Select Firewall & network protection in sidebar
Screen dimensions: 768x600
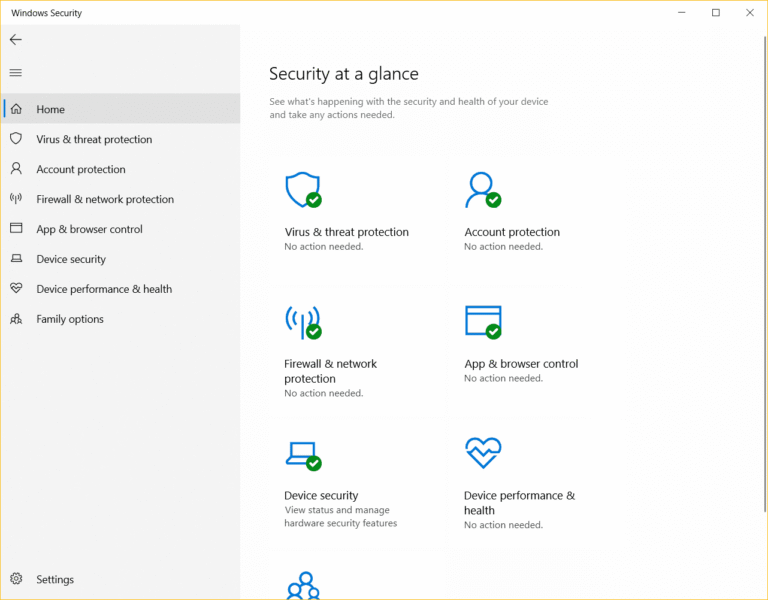pos(120,199)
